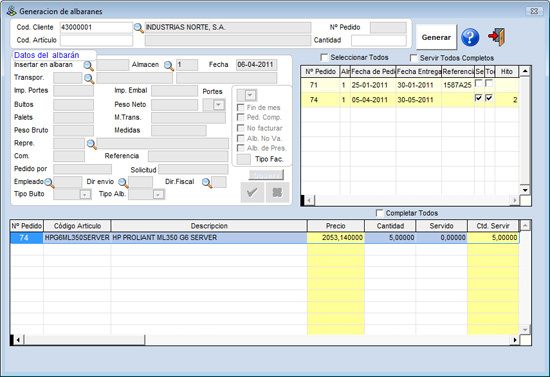This screenshot has height=377, width=550.
Task: Click the Fecha field 06-04-2011
Action: 256,65
